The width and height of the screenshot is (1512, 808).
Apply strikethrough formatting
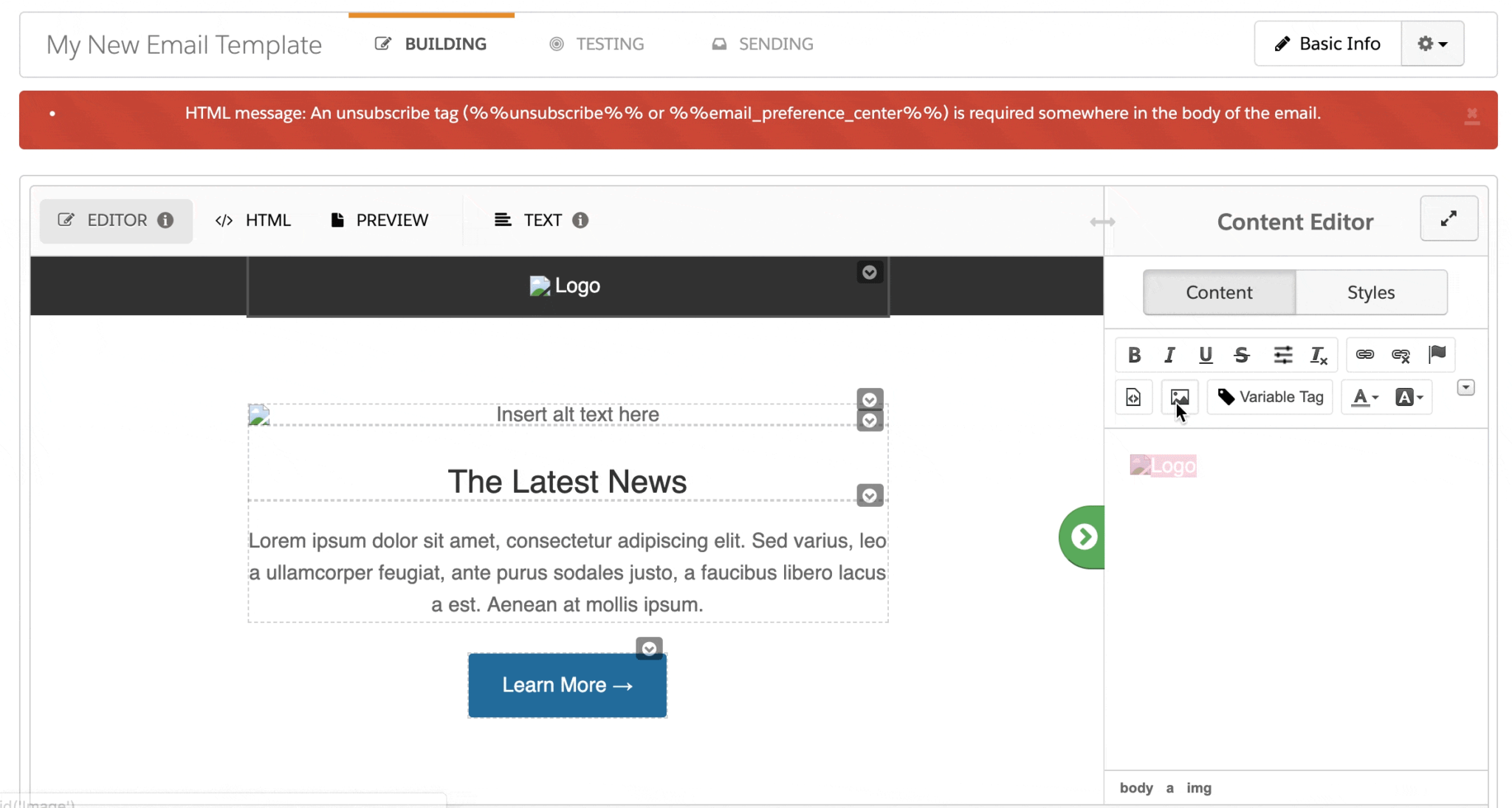click(1242, 355)
